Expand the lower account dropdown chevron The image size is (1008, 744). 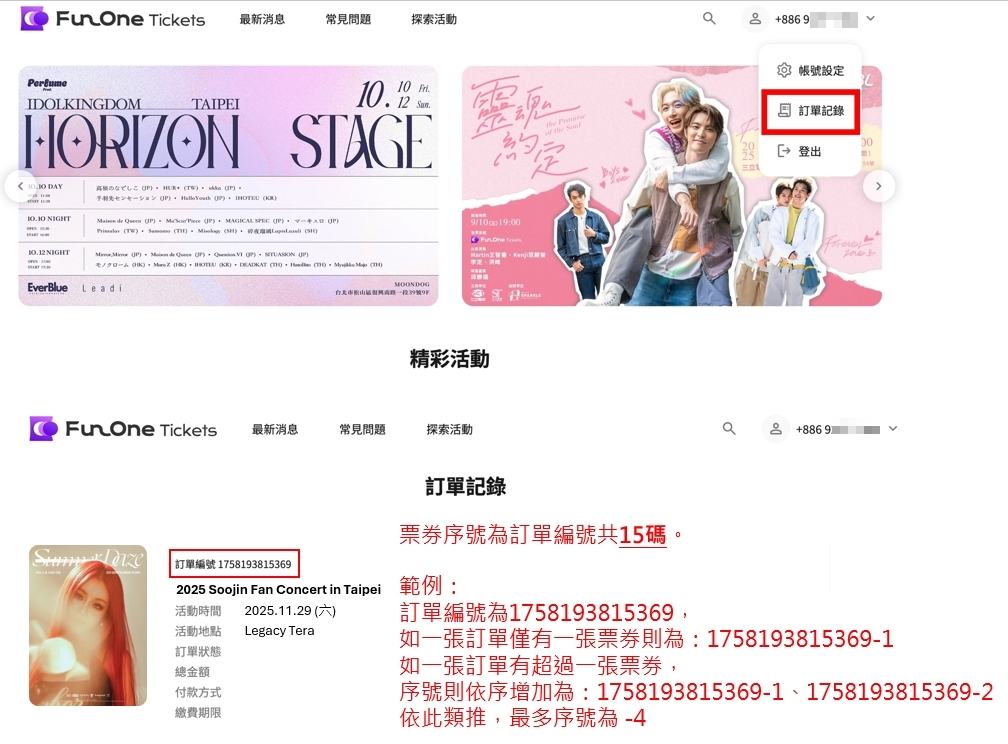point(892,429)
